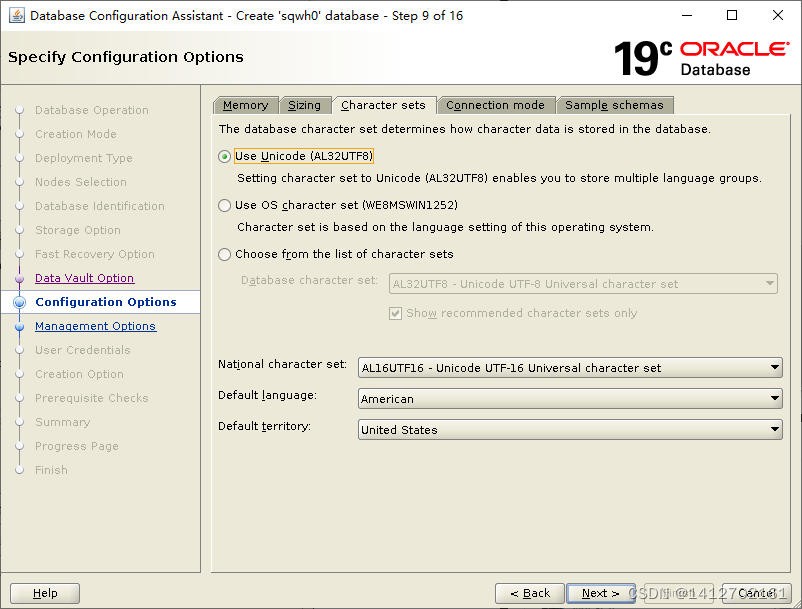The height and width of the screenshot is (609, 802).
Task: Open the Data Vault Option step link
Action: coord(85,278)
